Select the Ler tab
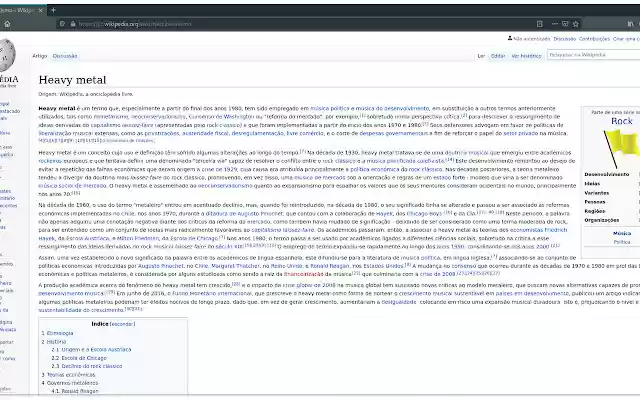The height and width of the screenshot is (400, 640). (481, 56)
